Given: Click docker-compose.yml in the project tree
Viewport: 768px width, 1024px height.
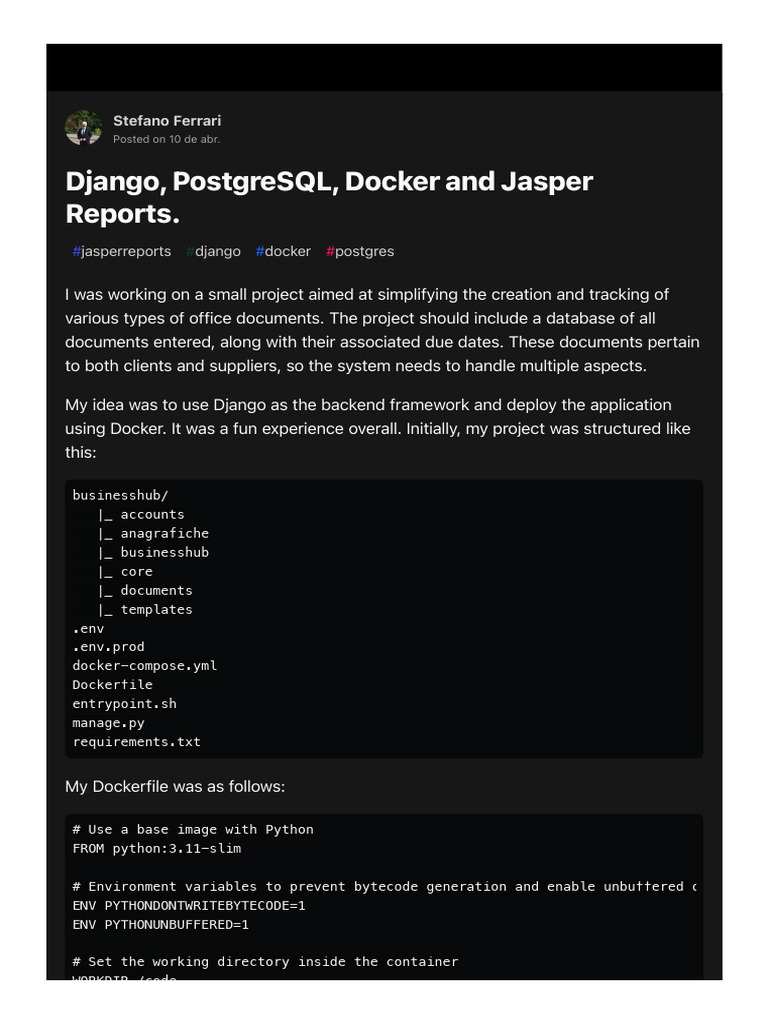Looking at the screenshot, I should 144,666.
